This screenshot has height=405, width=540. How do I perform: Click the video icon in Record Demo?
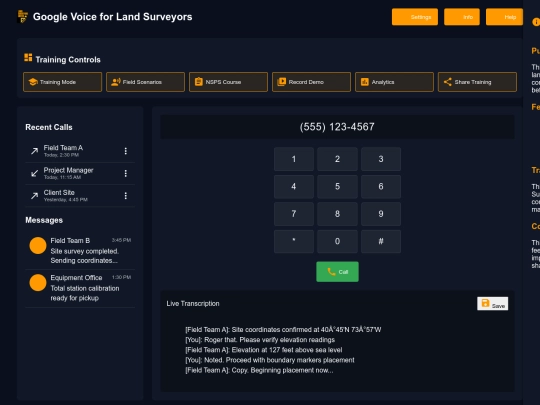[282, 82]
